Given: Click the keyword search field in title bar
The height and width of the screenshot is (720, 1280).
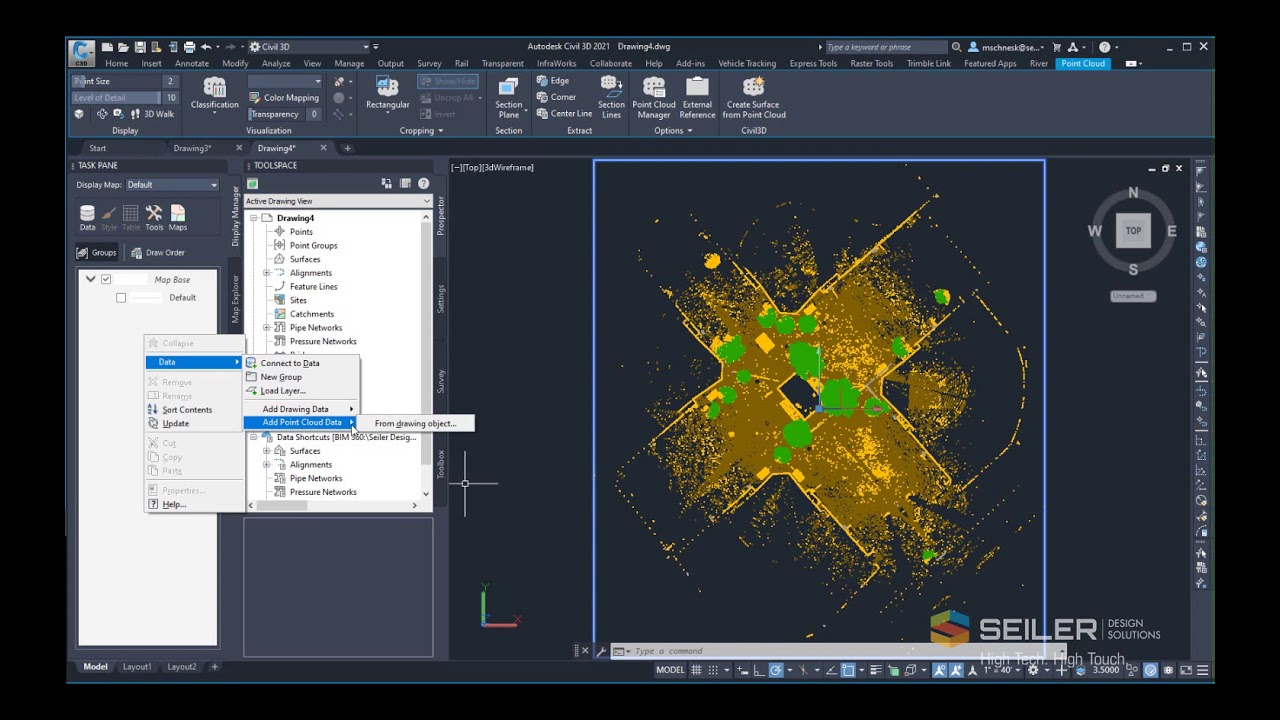Looking at the screenshot, I should 886,47.
